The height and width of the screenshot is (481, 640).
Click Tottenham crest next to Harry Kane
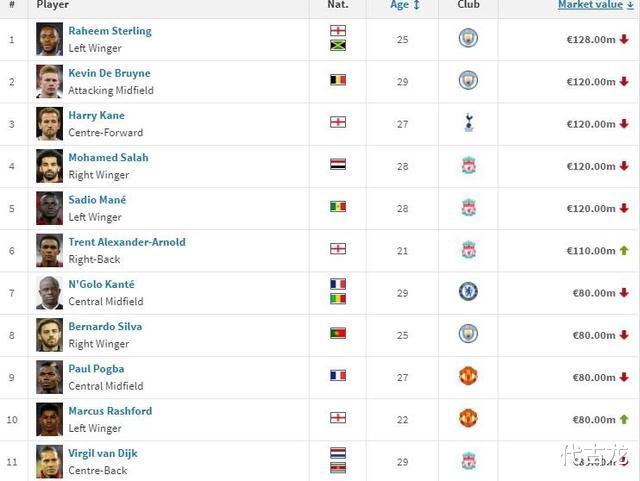(x=468, y=123)
